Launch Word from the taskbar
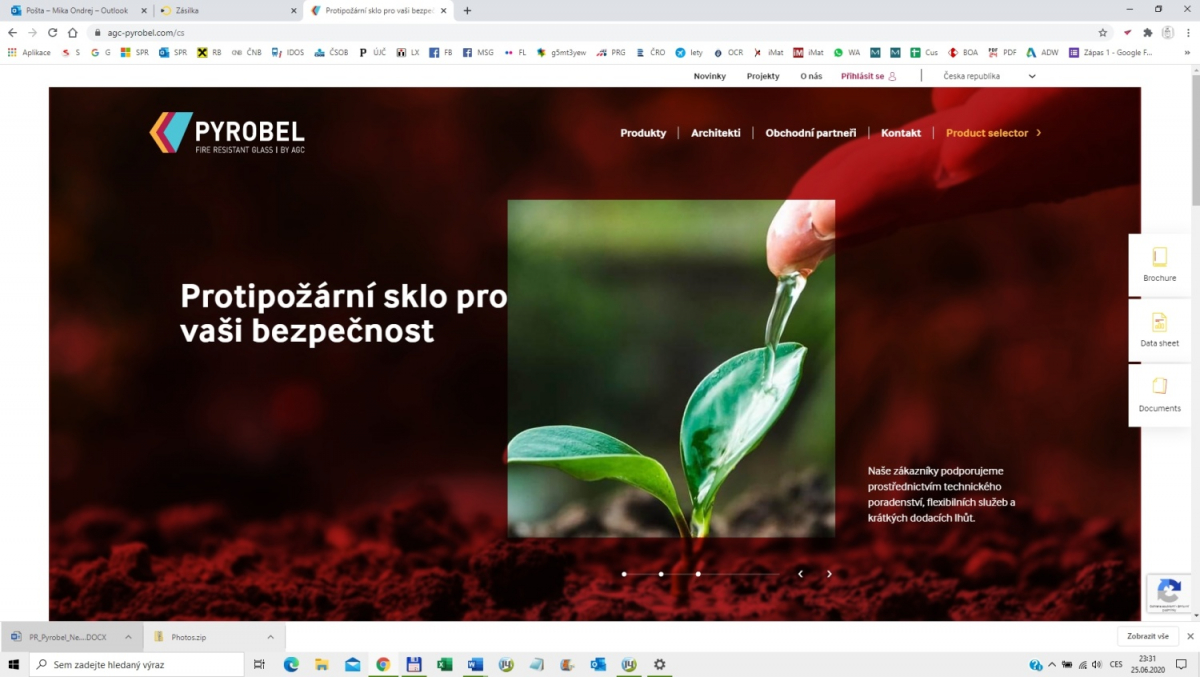Screen dimensions: 1200x677 473,663
